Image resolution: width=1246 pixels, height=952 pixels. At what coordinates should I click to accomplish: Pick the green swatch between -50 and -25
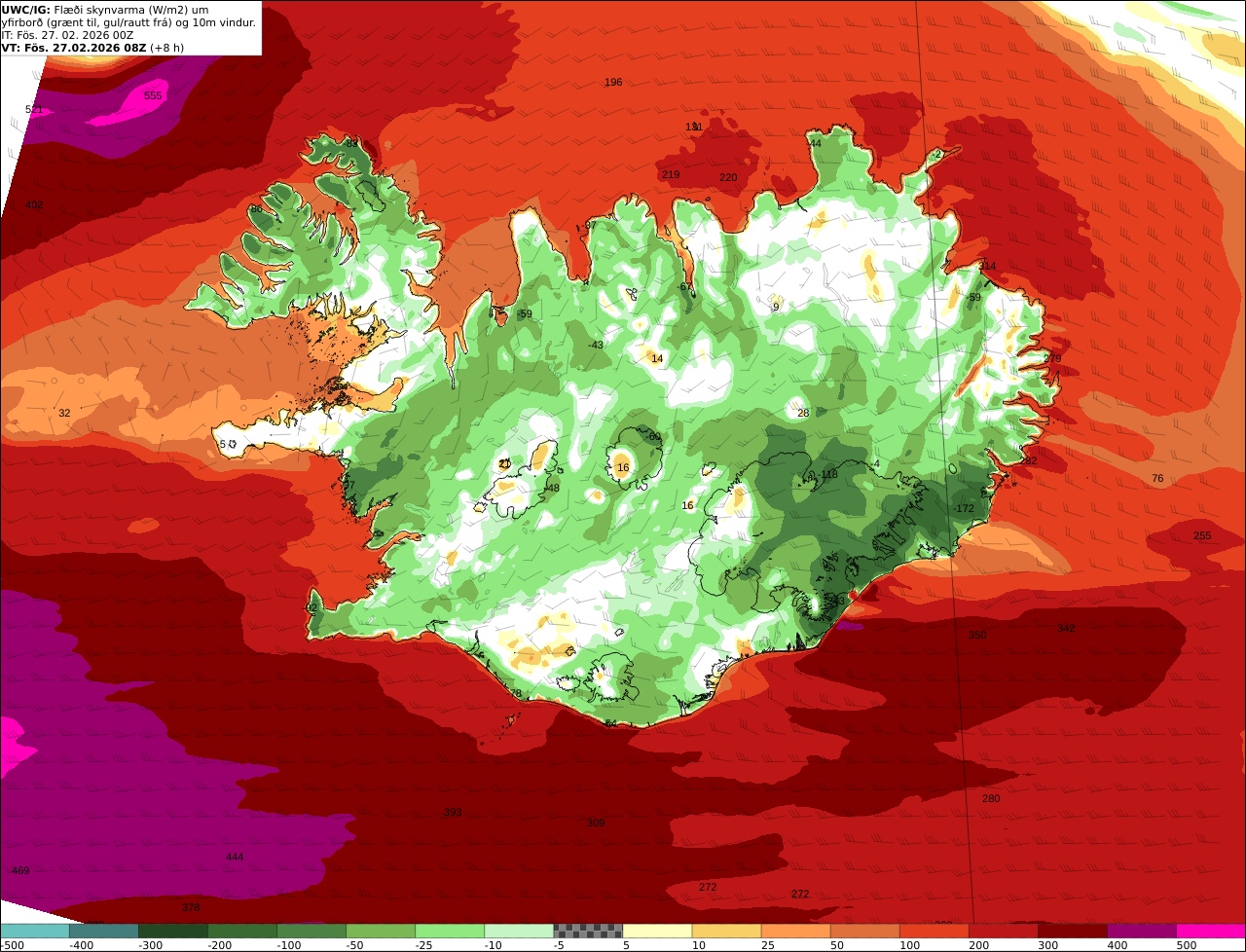(382, 931)
